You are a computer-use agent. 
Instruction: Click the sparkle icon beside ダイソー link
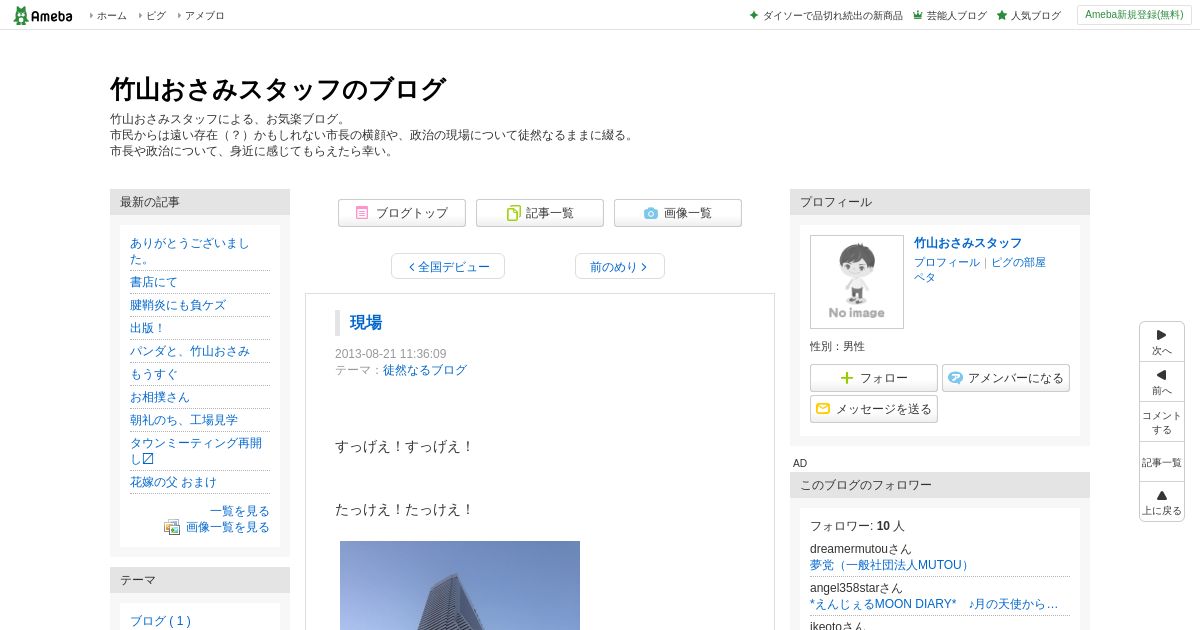(754, 16)
